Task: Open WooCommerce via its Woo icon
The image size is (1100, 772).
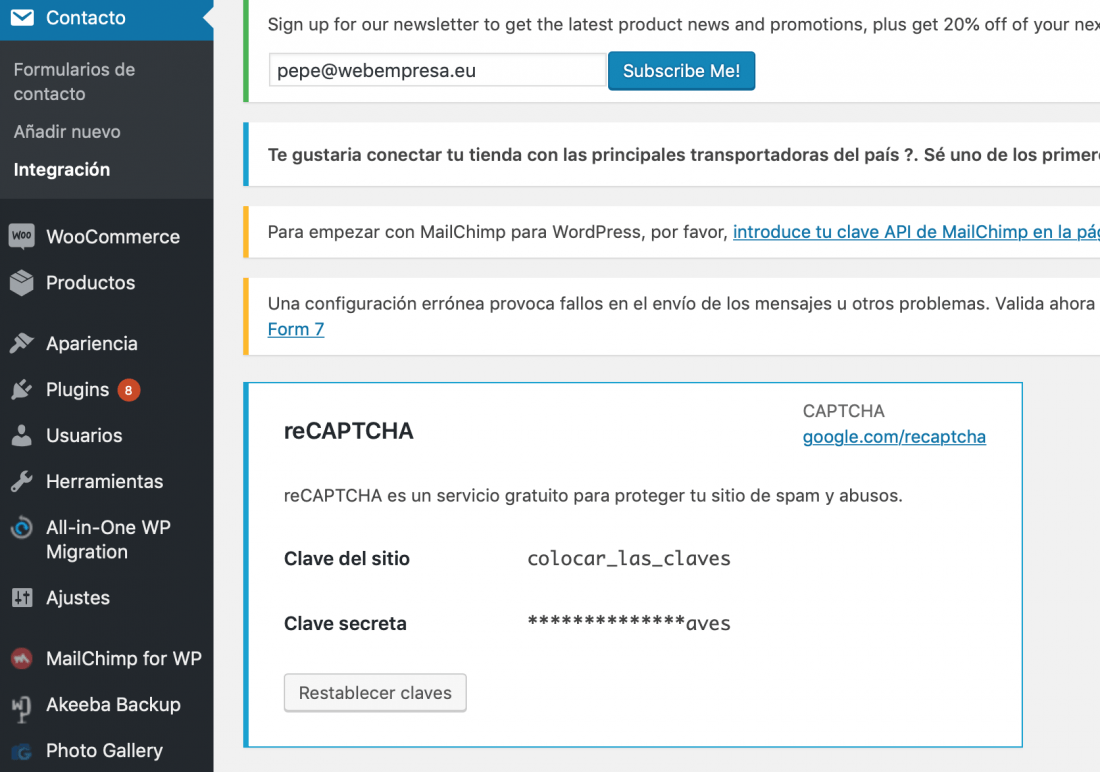Action: 22,236
